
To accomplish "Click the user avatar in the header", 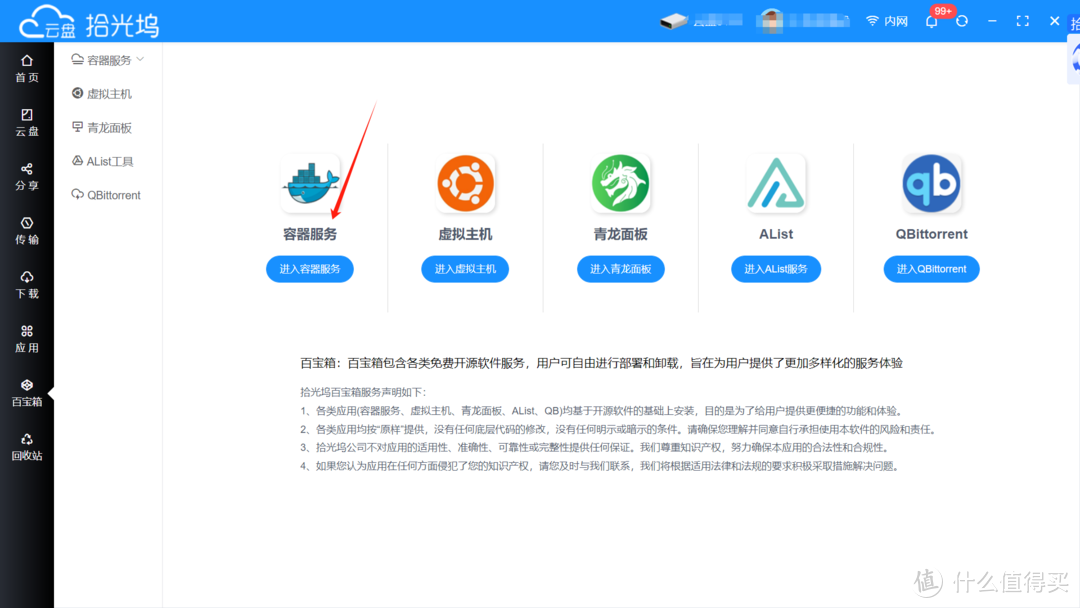I will 770,21.
